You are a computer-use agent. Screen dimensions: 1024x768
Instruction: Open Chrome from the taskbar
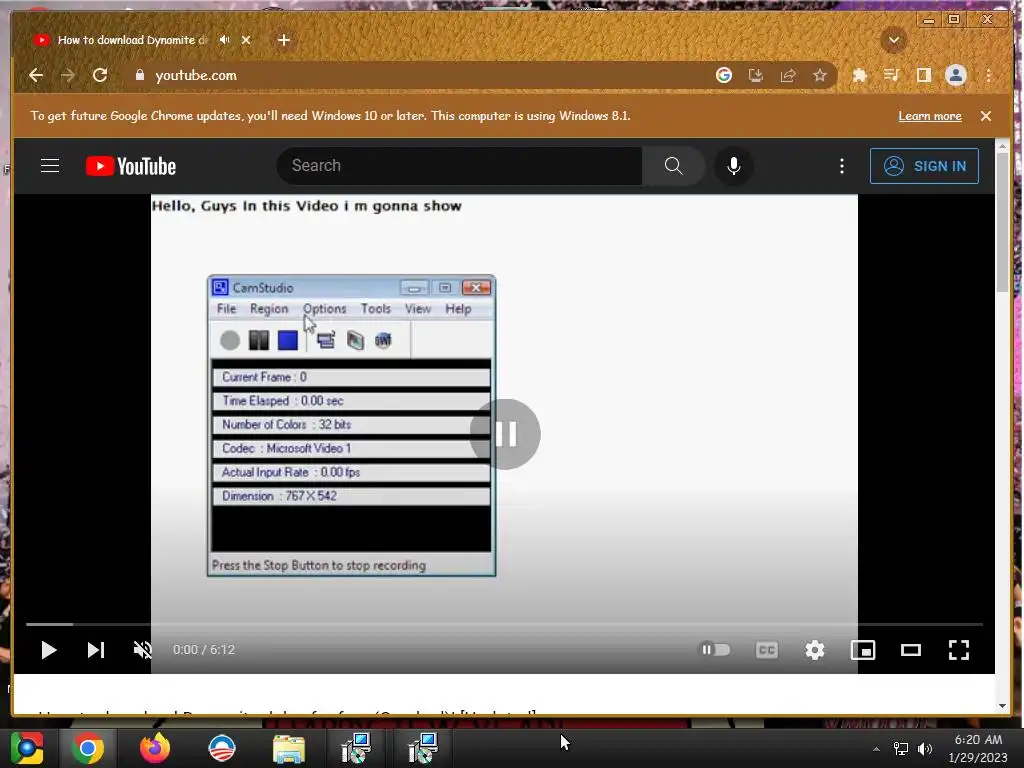coord(88,748)
